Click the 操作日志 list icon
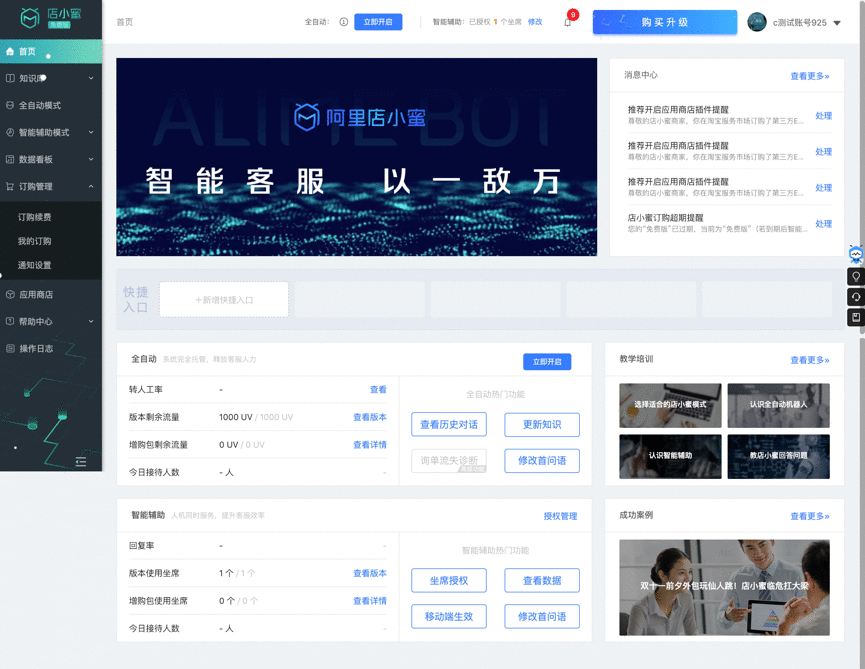Screen dimensions: 865x669 pyautogui.click(x=10, y=349)
